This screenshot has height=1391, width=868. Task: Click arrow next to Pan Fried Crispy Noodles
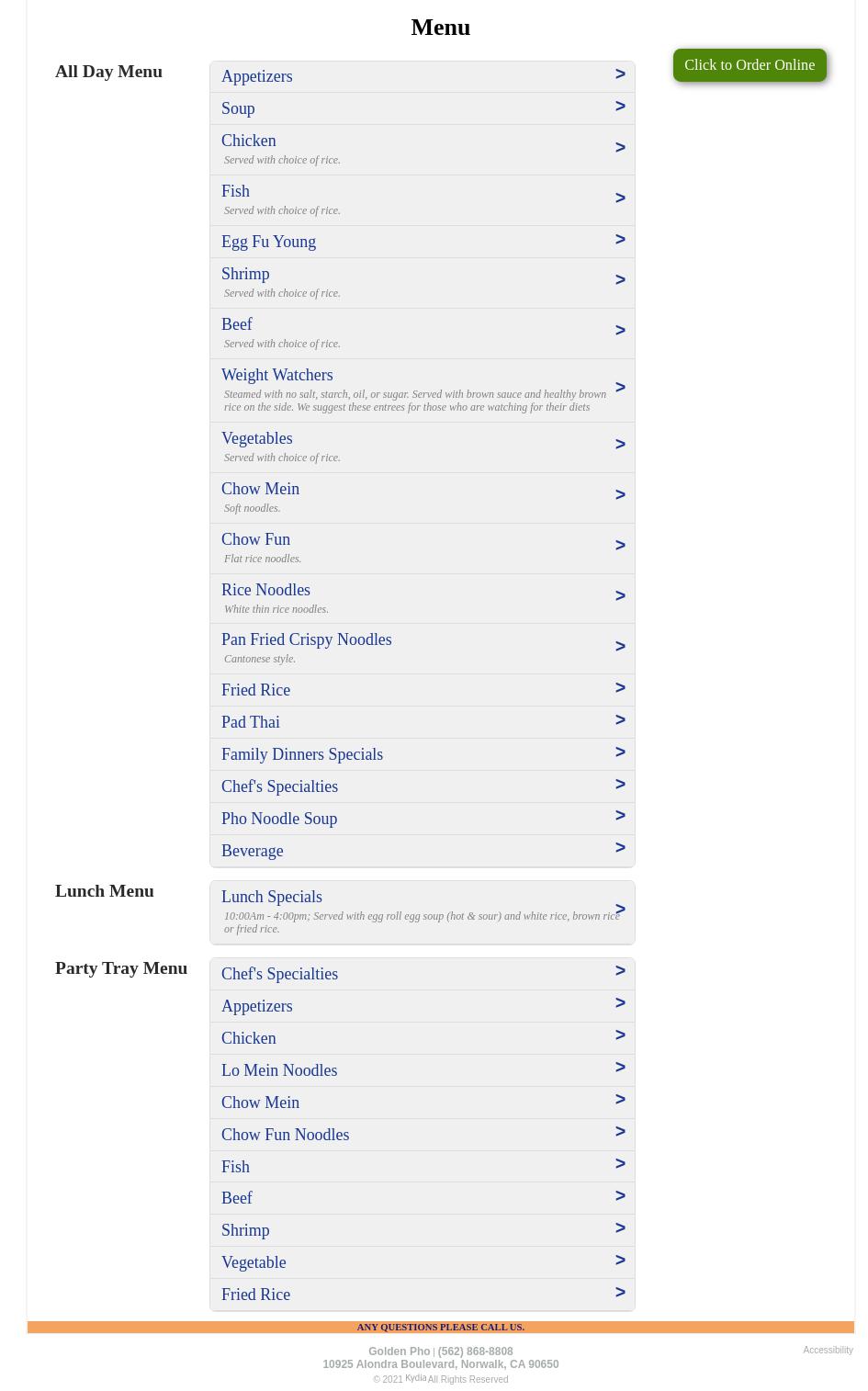click(x=620, y=647)
